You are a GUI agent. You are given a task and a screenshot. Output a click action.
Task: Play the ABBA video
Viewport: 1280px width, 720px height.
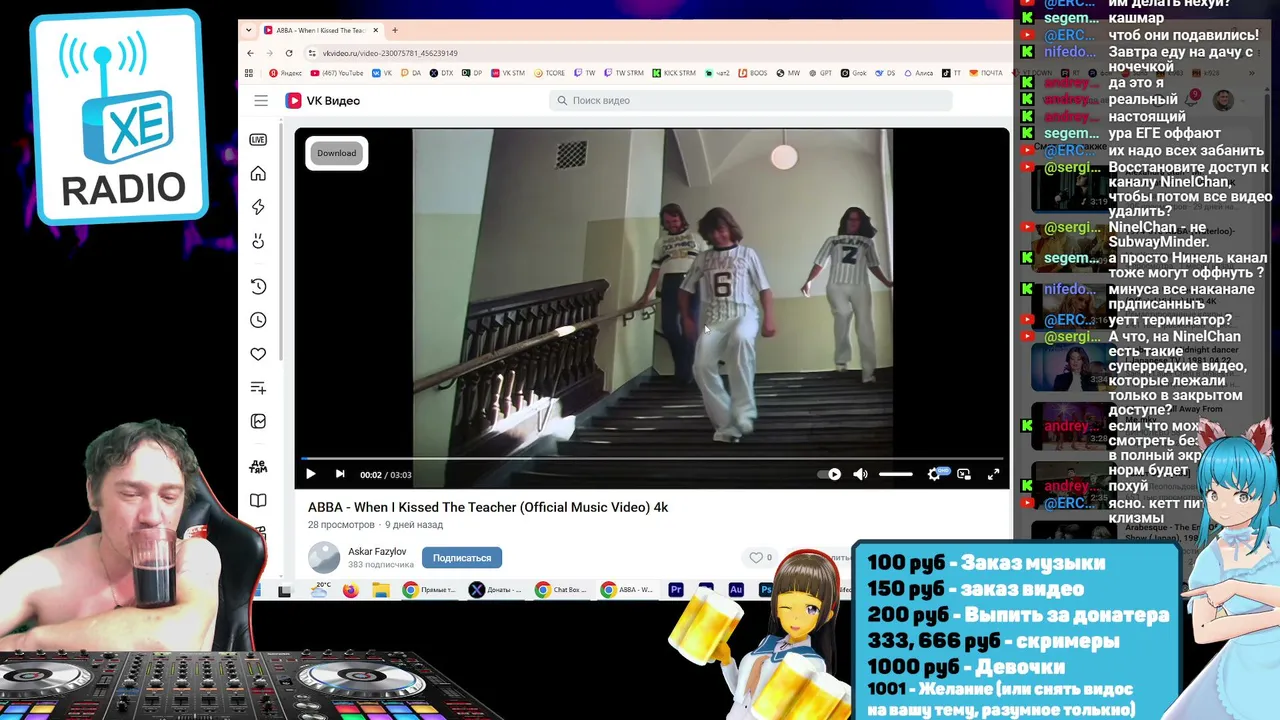[x=310, y=474]
